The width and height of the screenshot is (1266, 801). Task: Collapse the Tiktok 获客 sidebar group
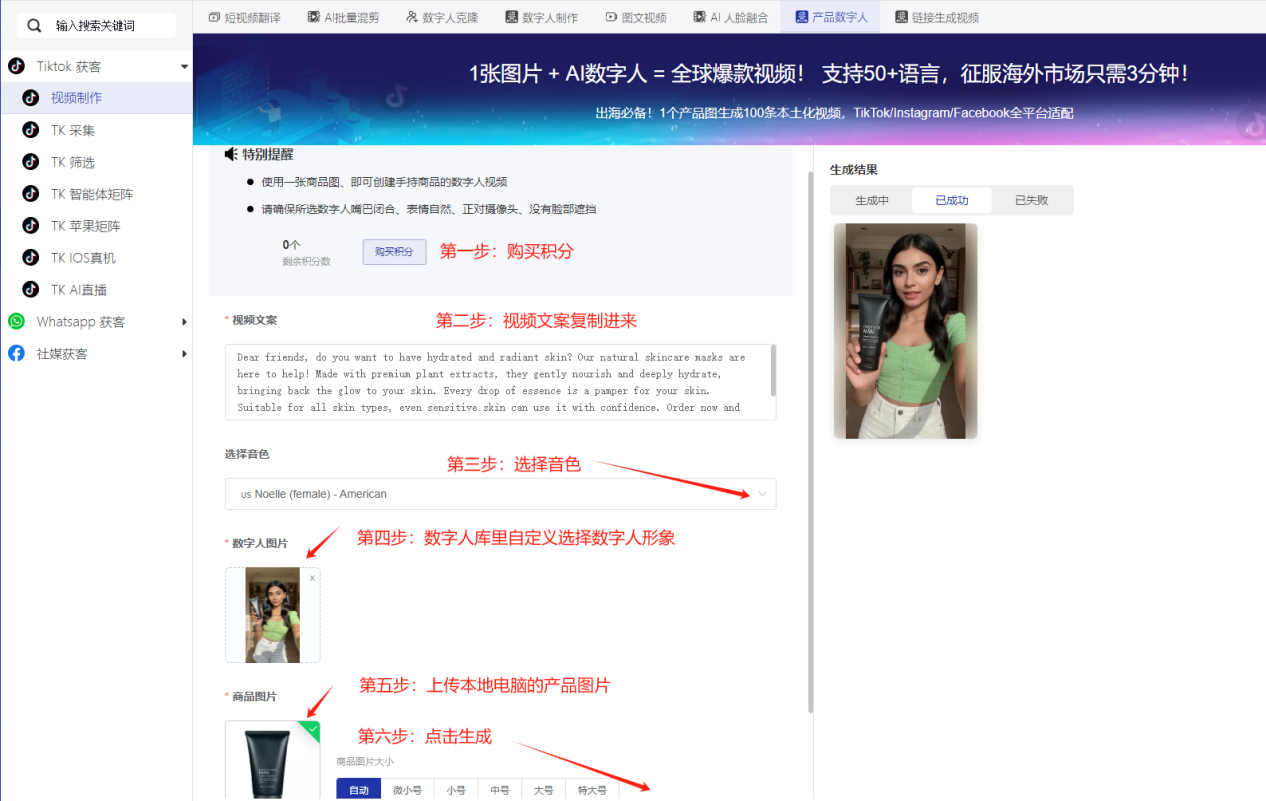[184, 67]
